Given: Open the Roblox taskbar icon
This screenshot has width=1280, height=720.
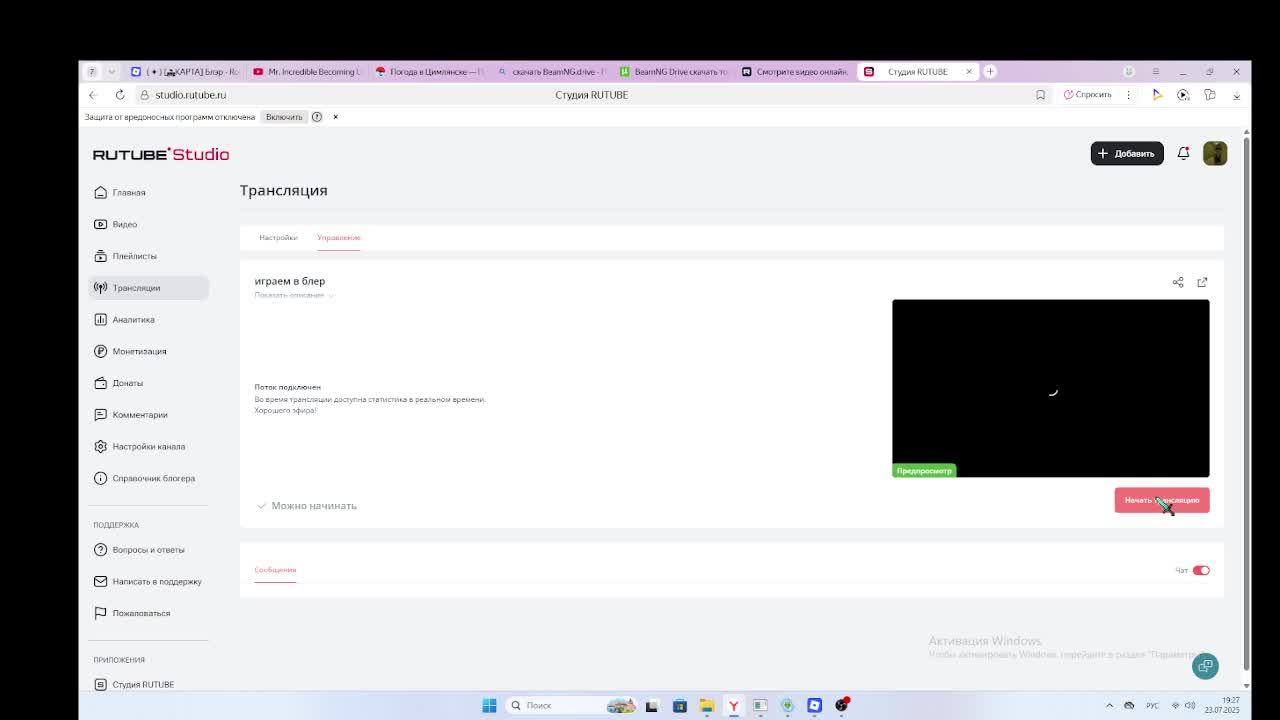Looking at the screenshot, I should [x=814, y=705].
